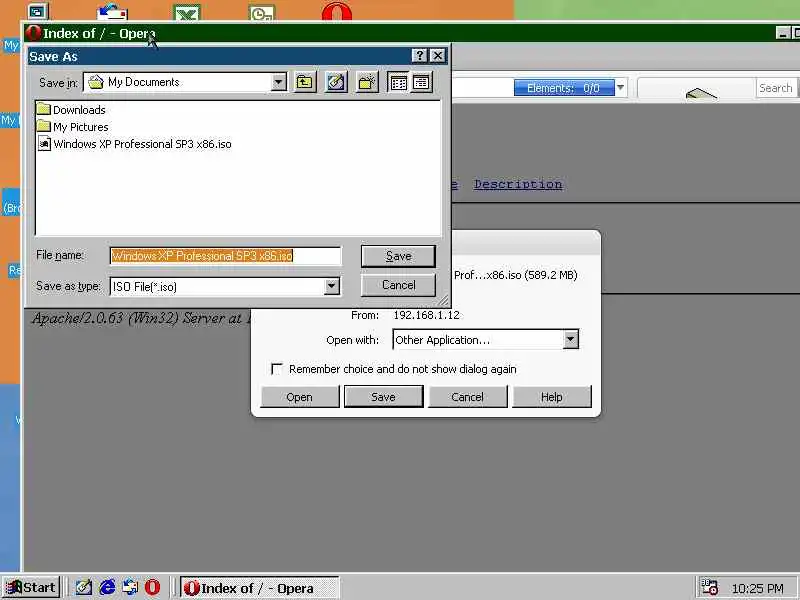Open the My Pictures folder

point(72,127)
